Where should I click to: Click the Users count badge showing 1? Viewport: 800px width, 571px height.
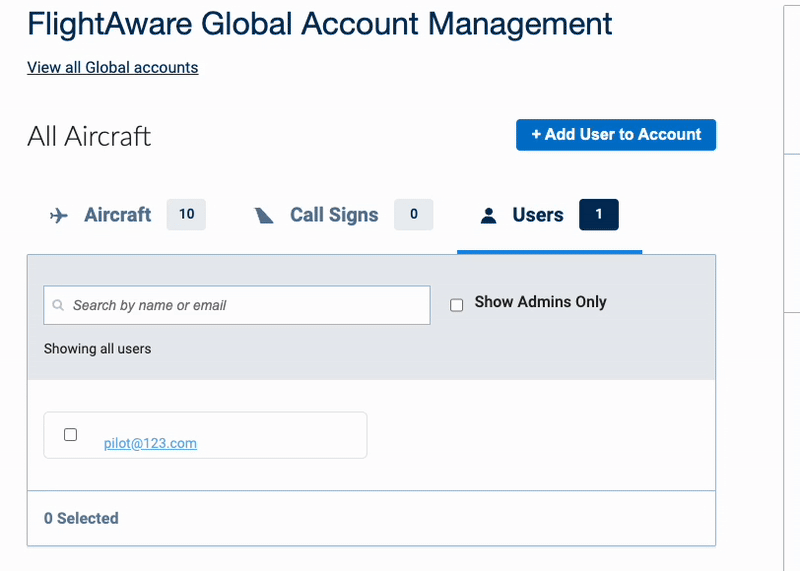(x=598, y=214)
